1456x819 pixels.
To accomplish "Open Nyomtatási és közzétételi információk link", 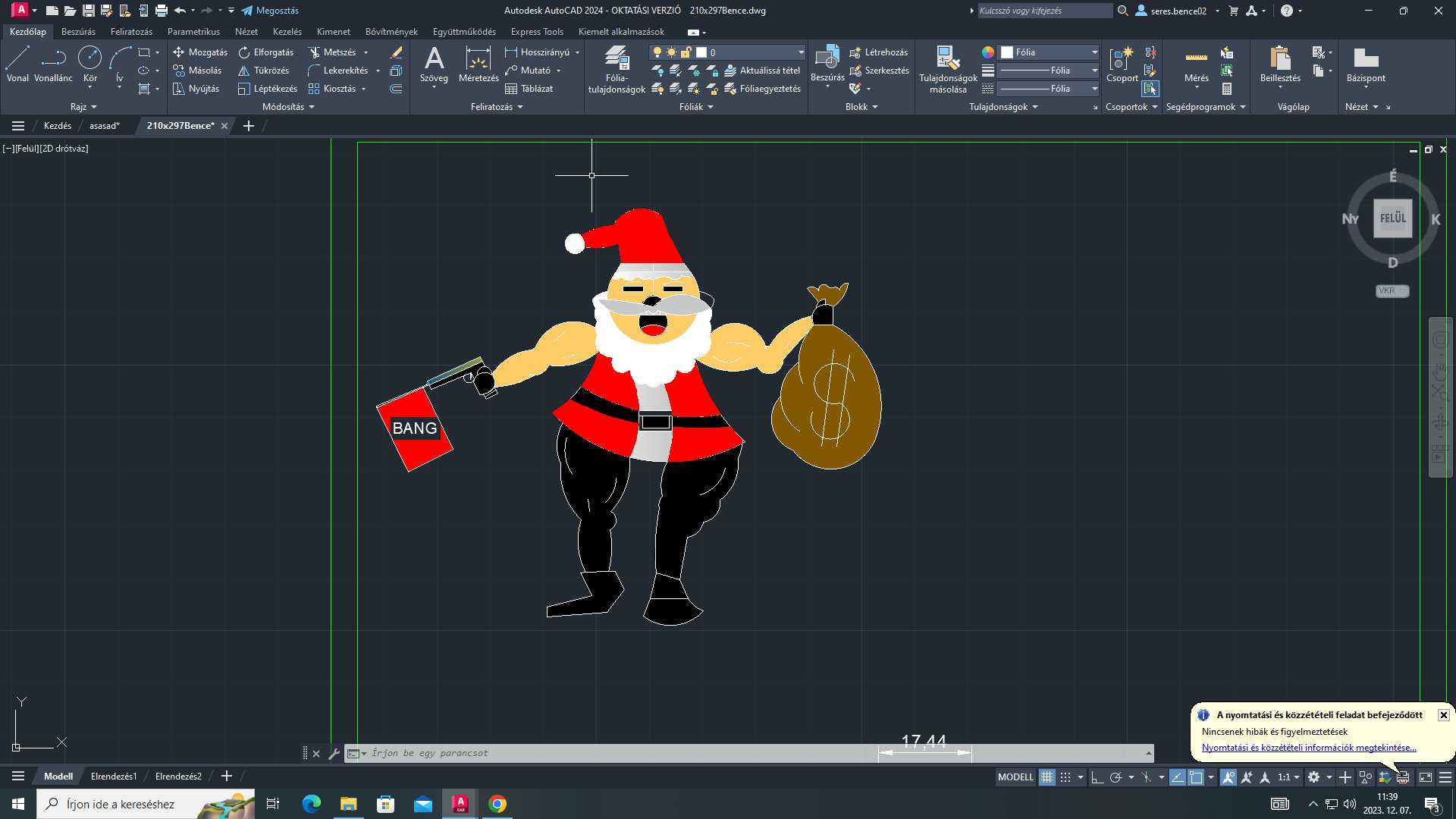I will 1309,748.
